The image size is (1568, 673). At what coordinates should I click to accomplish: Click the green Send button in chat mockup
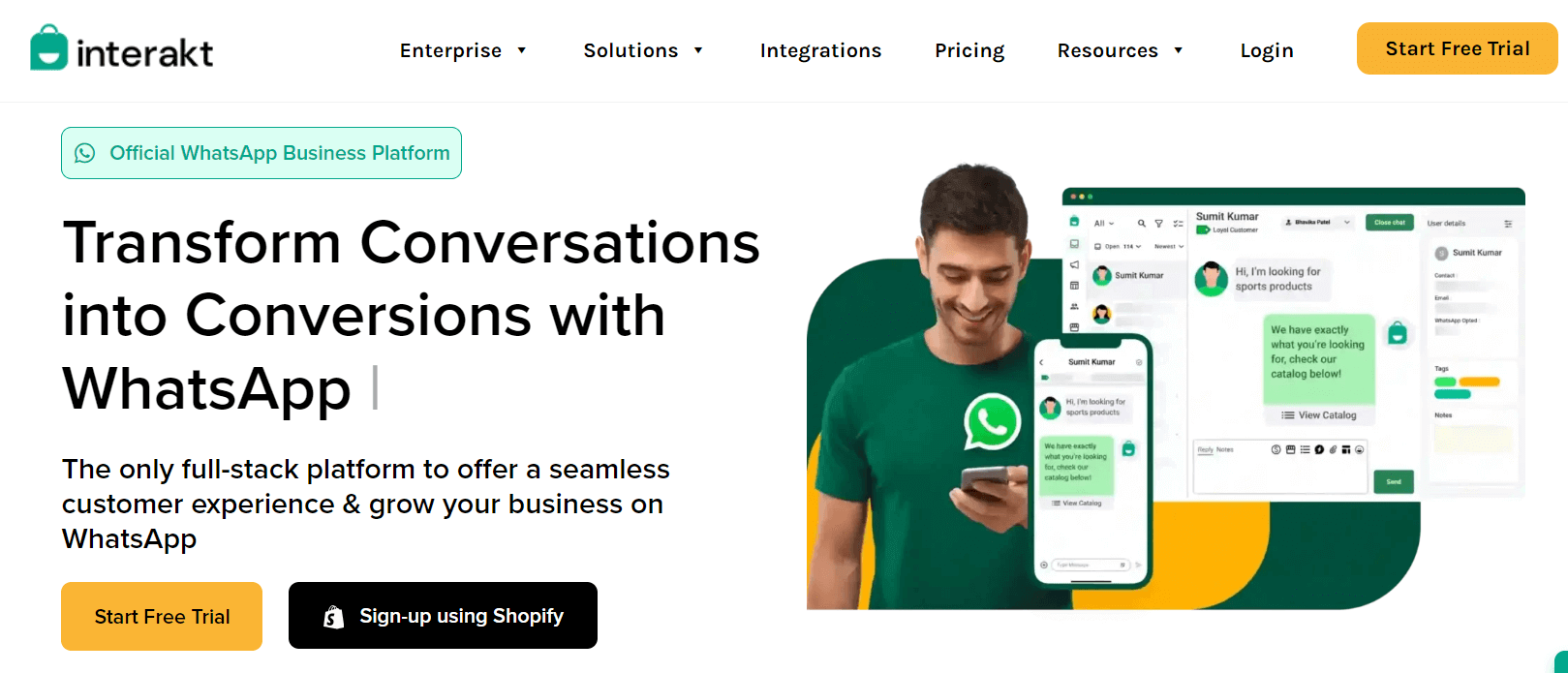[1394, 481]
